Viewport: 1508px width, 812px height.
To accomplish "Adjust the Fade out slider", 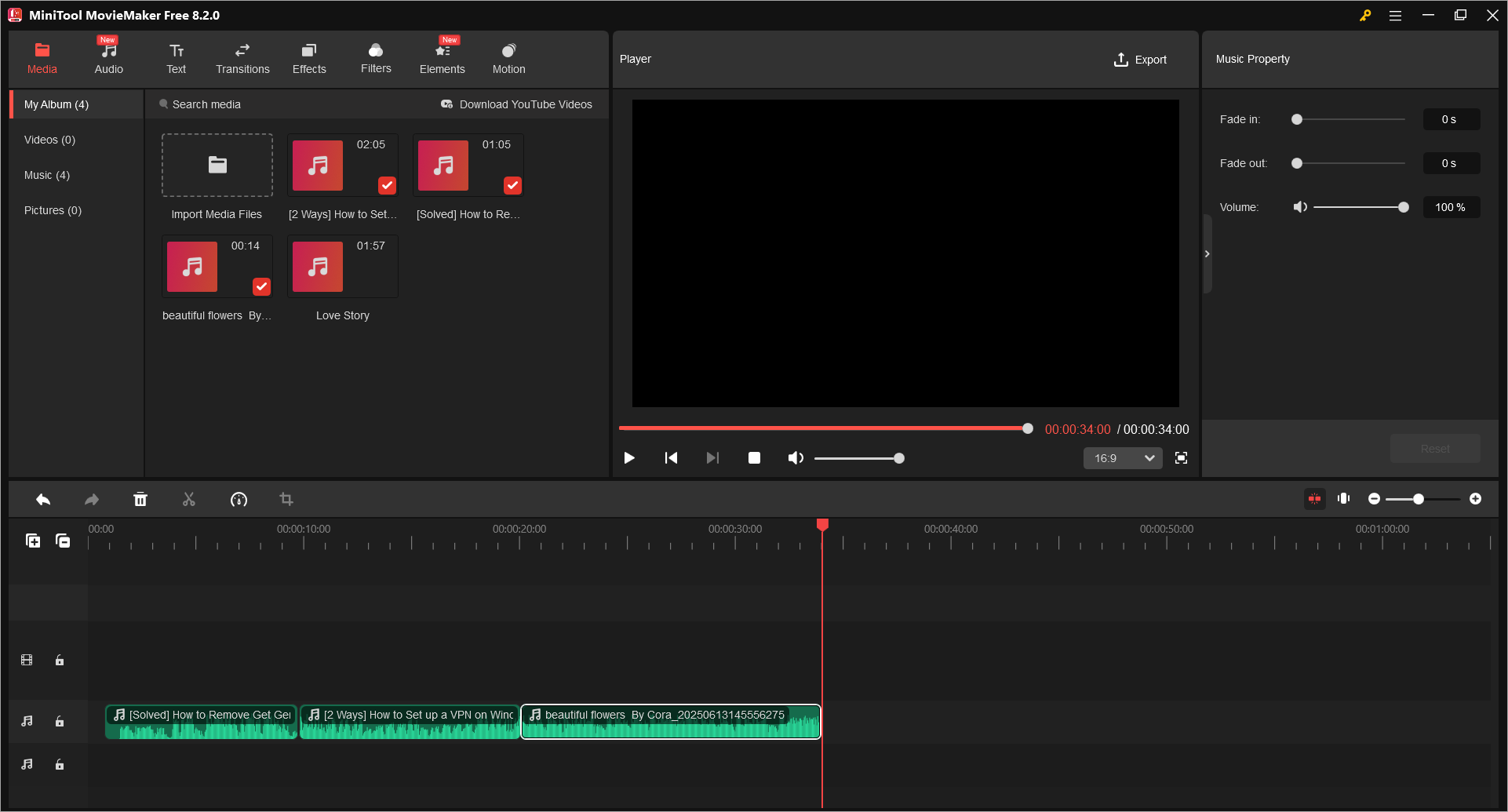I will point(1350,163).
